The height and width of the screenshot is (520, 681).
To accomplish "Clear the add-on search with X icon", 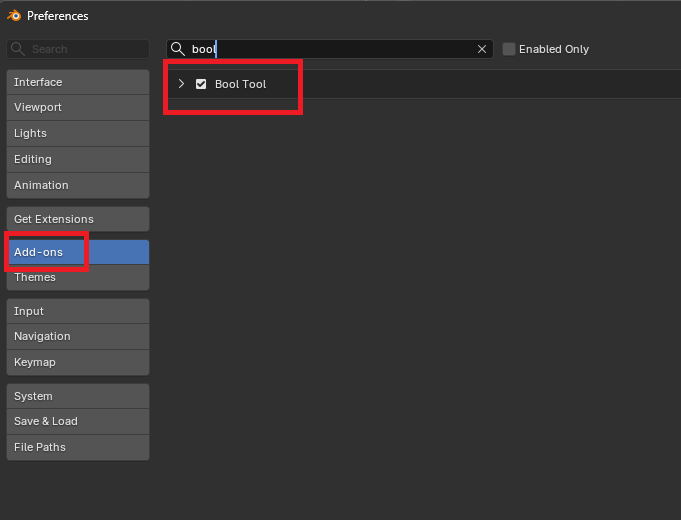I will coord(482,49).
